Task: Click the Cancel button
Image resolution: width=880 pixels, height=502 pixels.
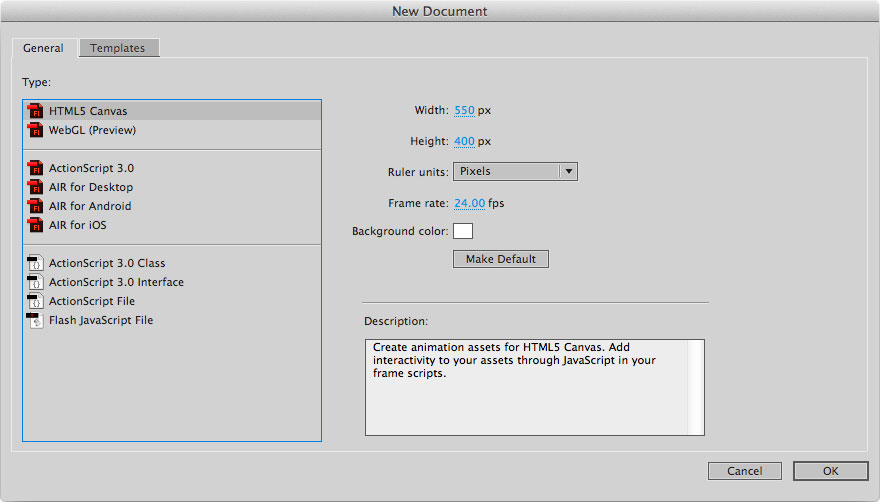Action: coord(745,471)
